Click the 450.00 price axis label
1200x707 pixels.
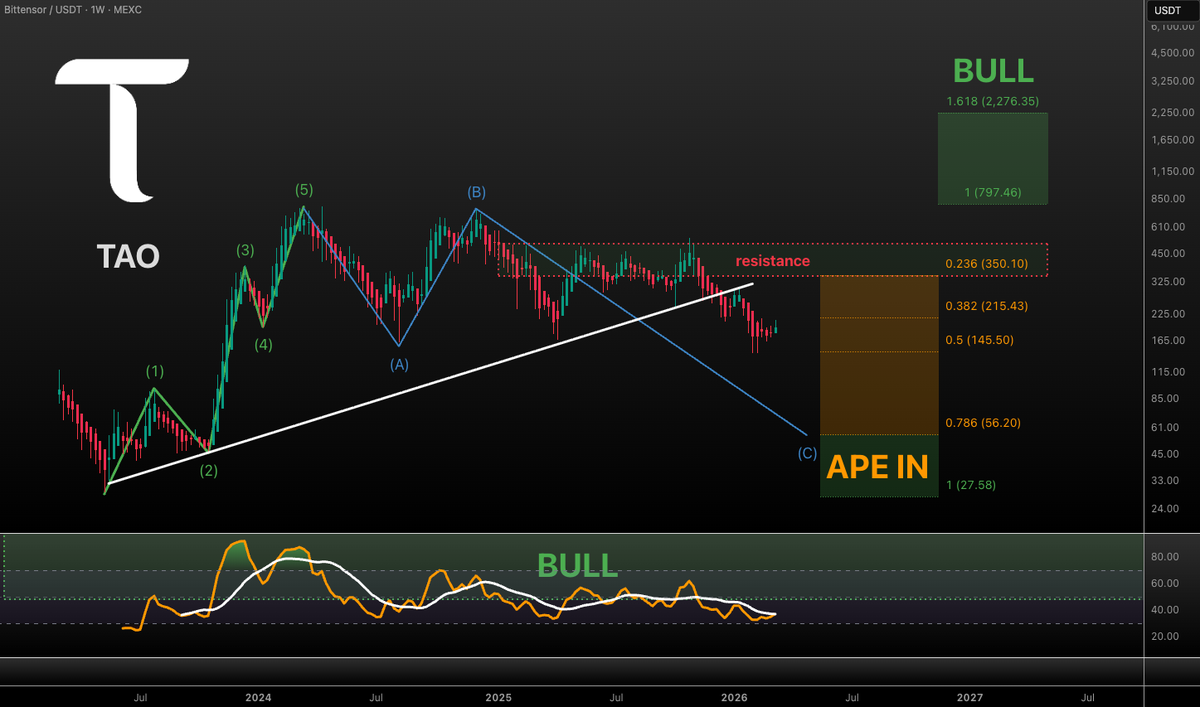click(x=1170, y=254)
